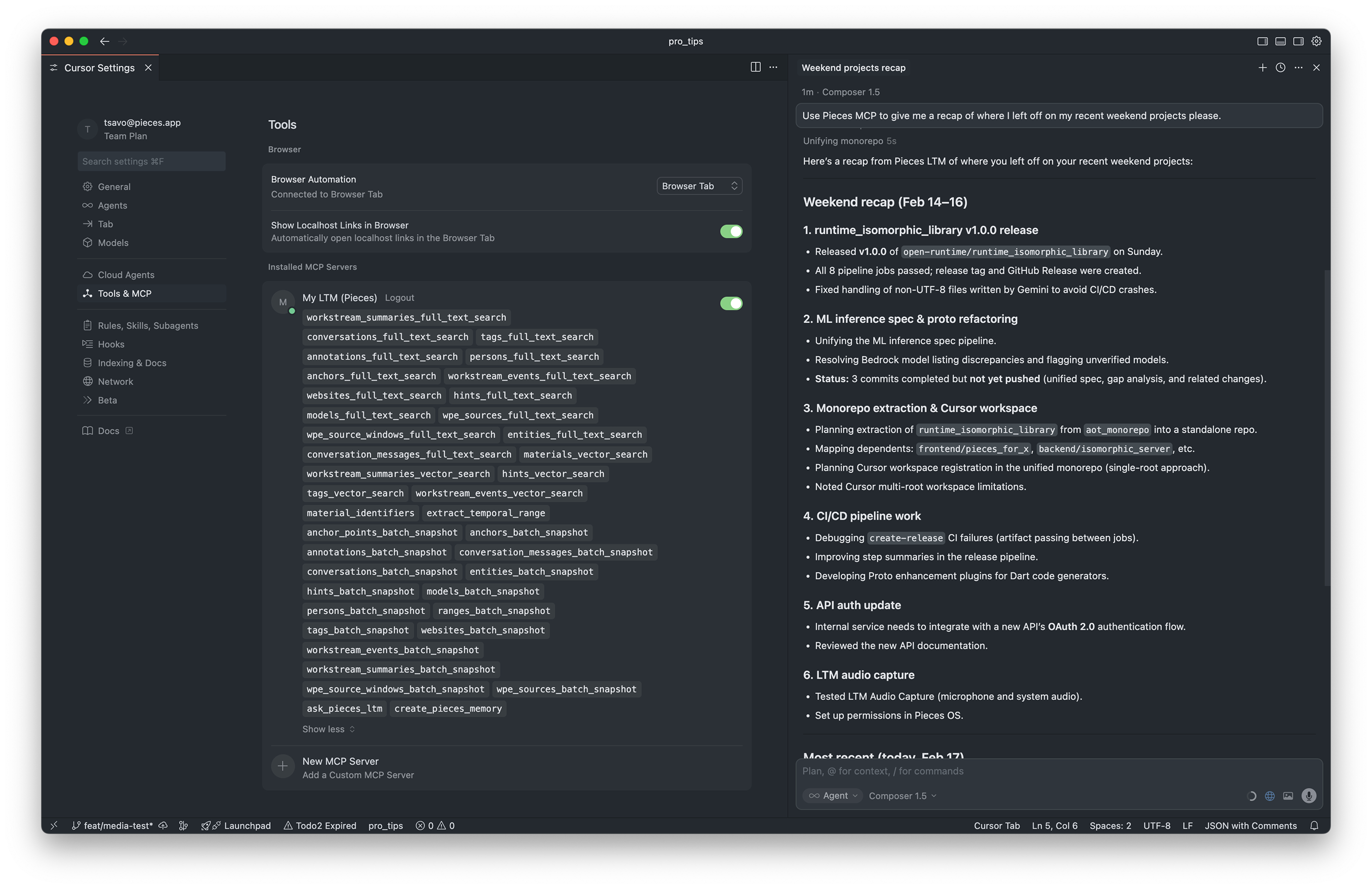Disable Show Localhost Links in Browser
The image size is (1372, 889).
coord(731,231)
